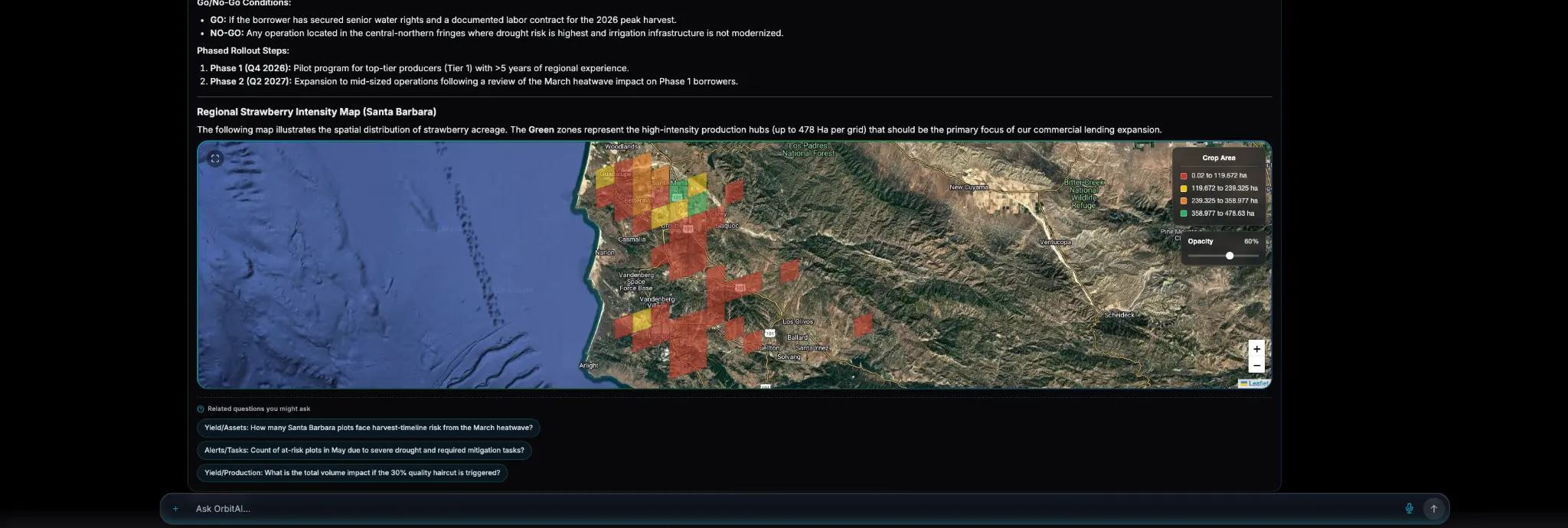Image resolution: width=1568 pixels, height=528 pixels.
Task: Click the Opacity label
Action: click(x=1200, y=241)
